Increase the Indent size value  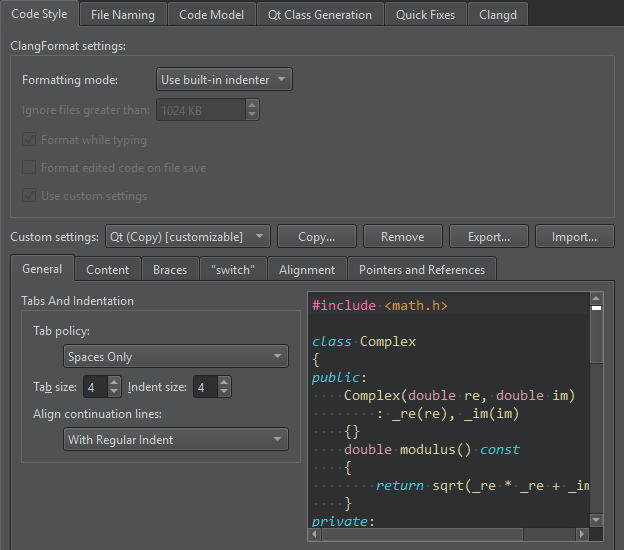224,382
